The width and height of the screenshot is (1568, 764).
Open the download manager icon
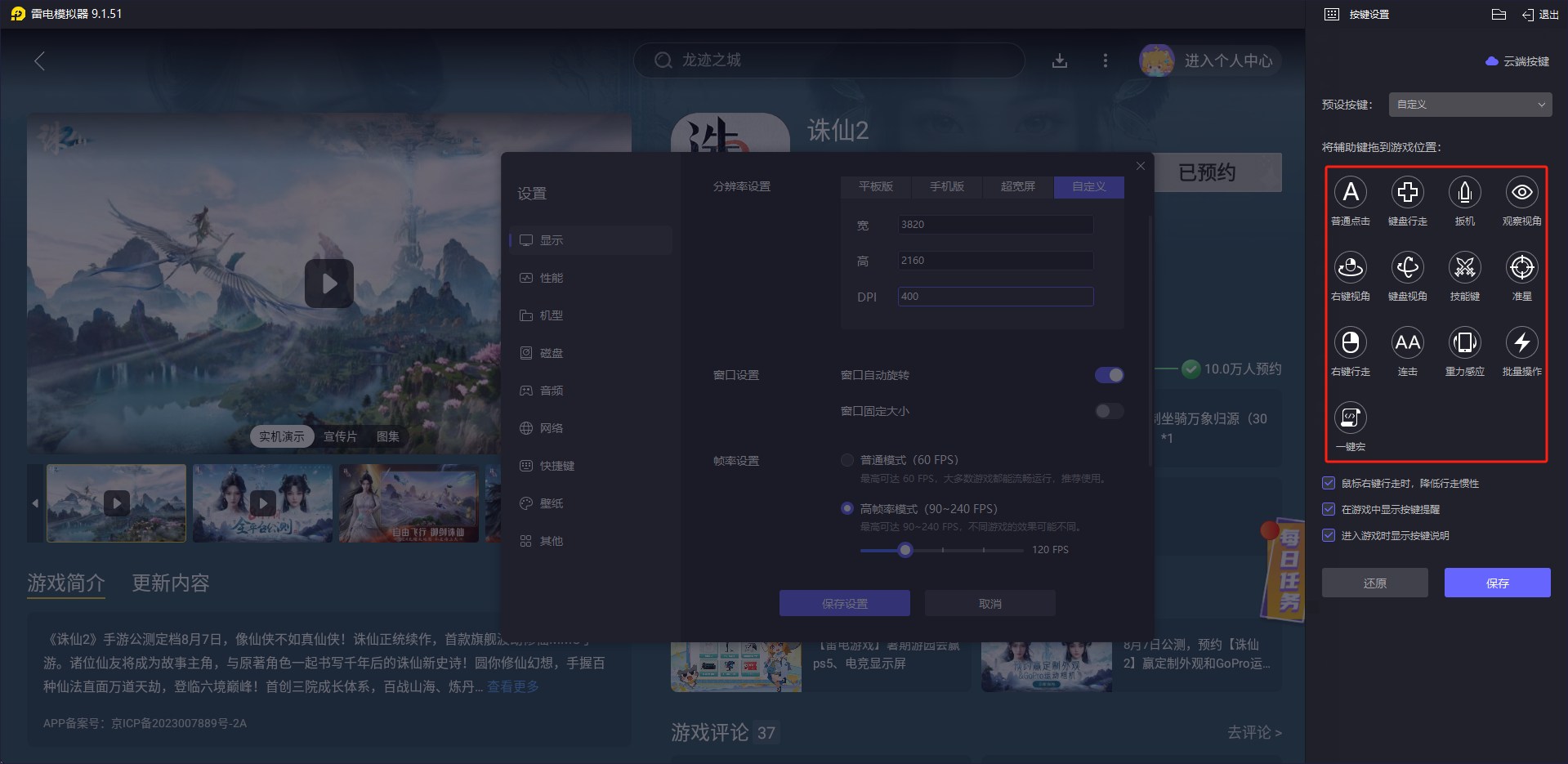(x=1060, y=60)
